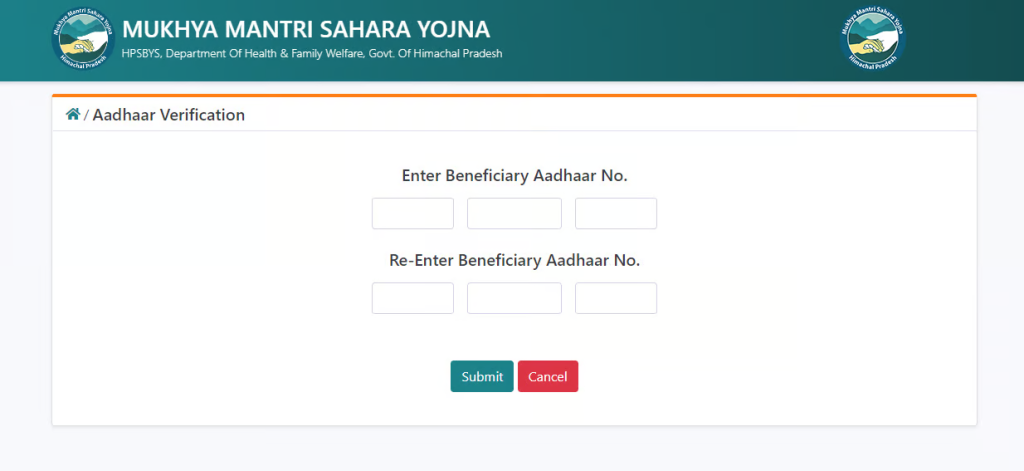Click the Re-Enter Beneficiary Aadhaar No. label

515,260
